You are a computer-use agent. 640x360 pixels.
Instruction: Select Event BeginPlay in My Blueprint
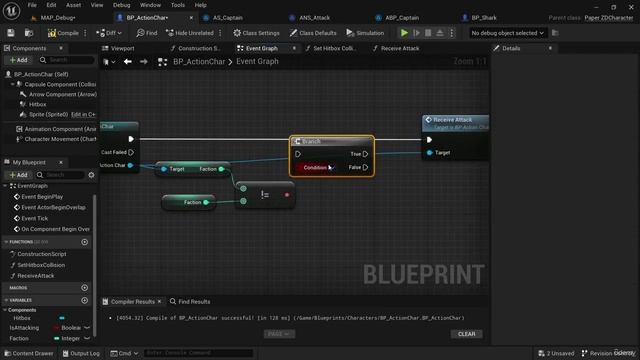click(42, 197)
